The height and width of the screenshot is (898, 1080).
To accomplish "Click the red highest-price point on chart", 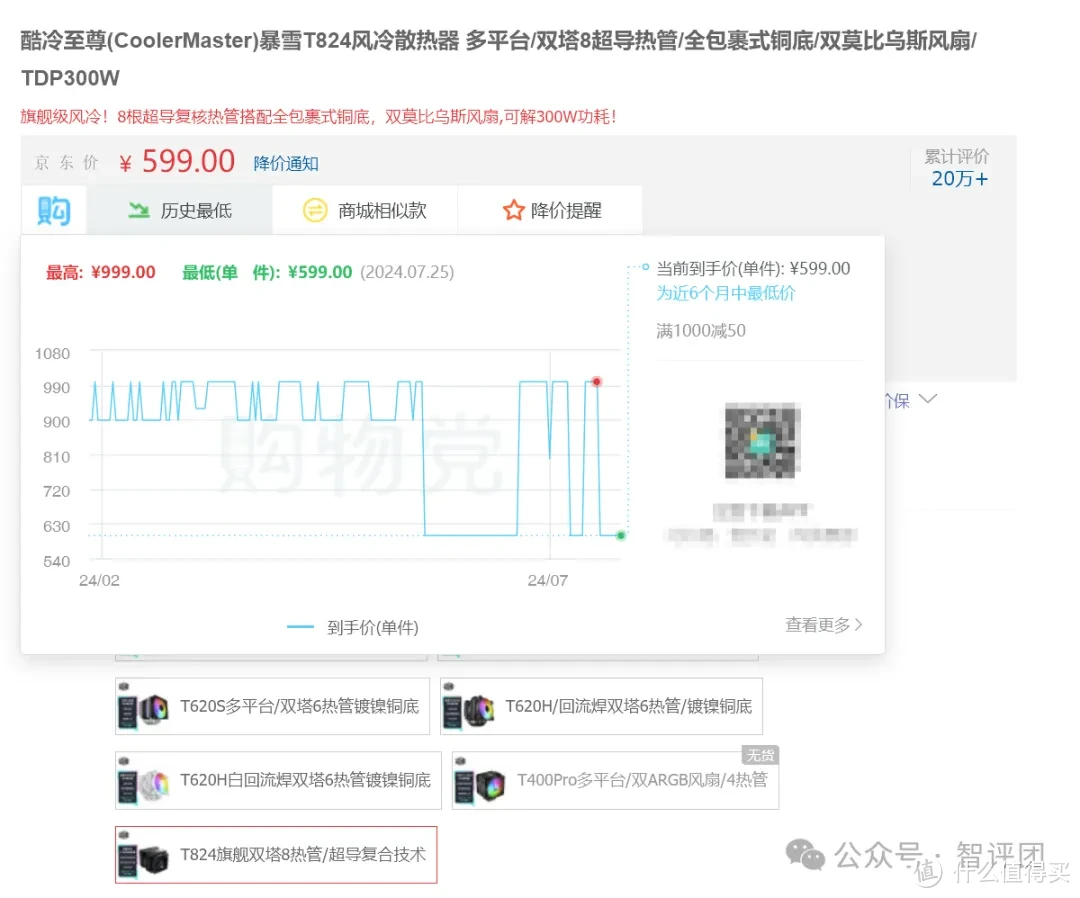I will (x=596, y=382).
